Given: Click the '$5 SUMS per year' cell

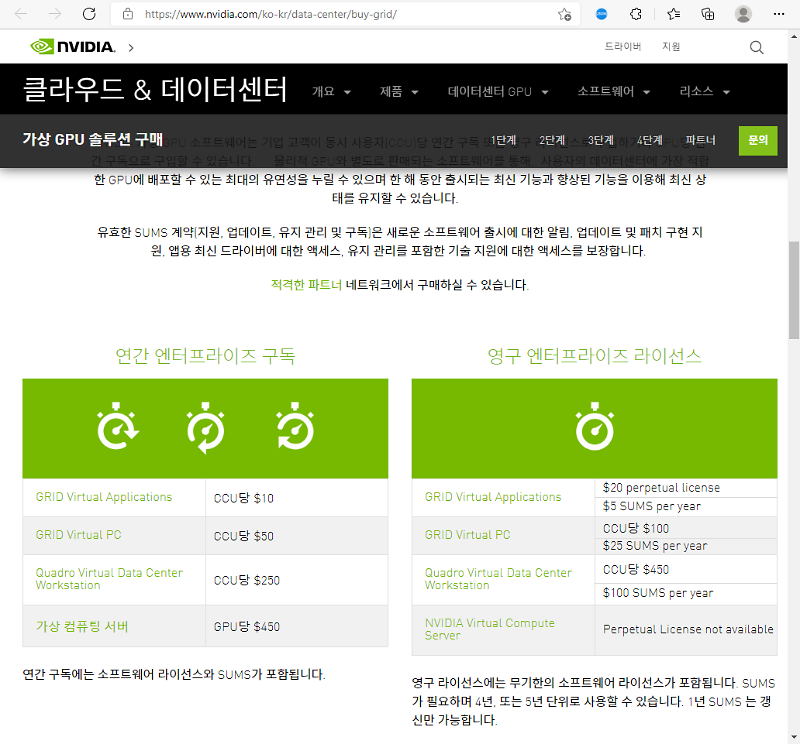Looking at the screenshot, I should [x=686, y=506].
